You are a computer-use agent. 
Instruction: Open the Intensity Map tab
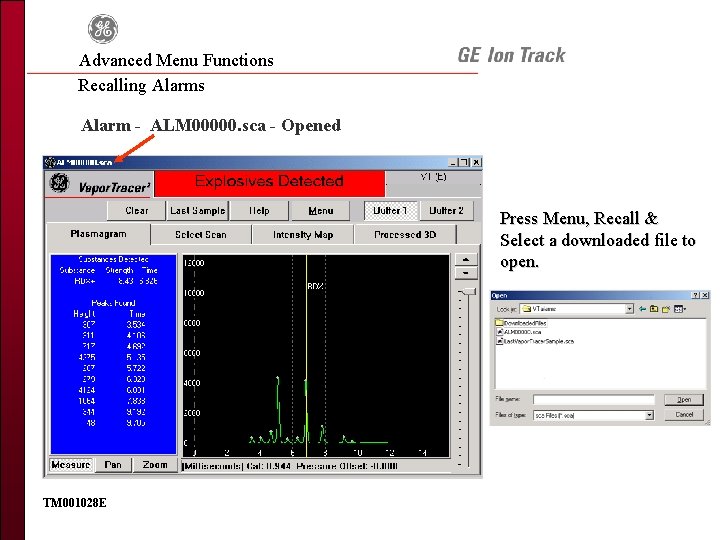point(303,235)
